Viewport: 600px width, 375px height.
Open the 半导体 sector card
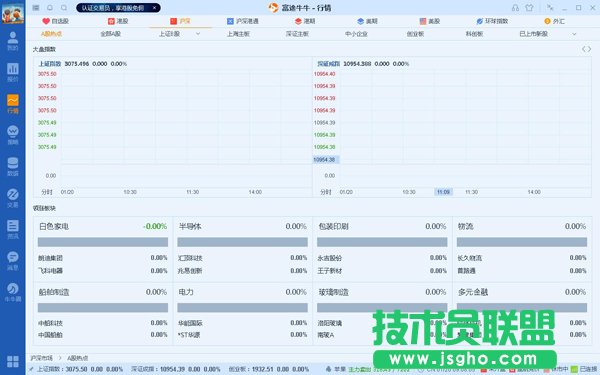(x=242, y=249)
